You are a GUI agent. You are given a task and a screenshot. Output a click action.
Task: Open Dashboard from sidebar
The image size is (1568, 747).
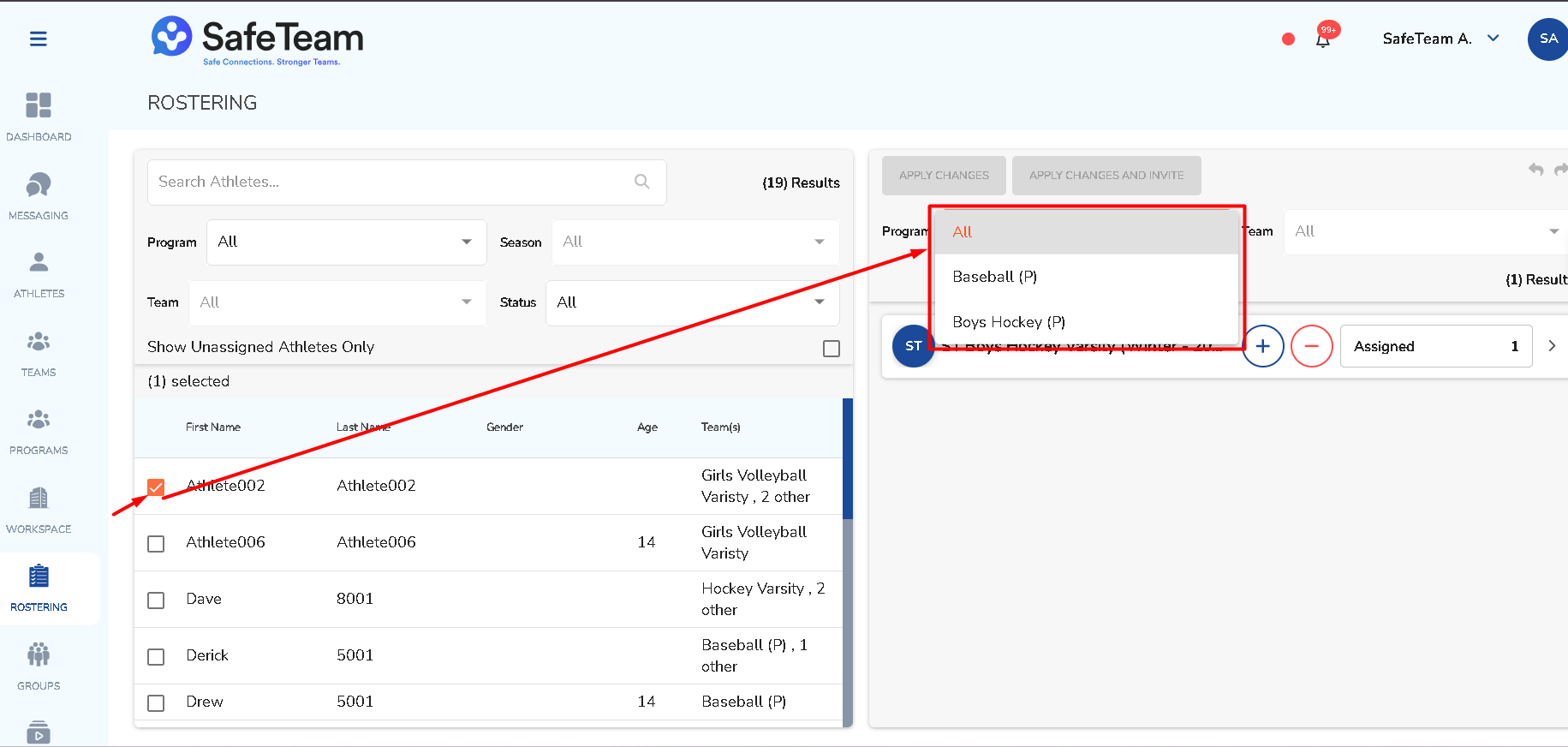coord(39,117)
